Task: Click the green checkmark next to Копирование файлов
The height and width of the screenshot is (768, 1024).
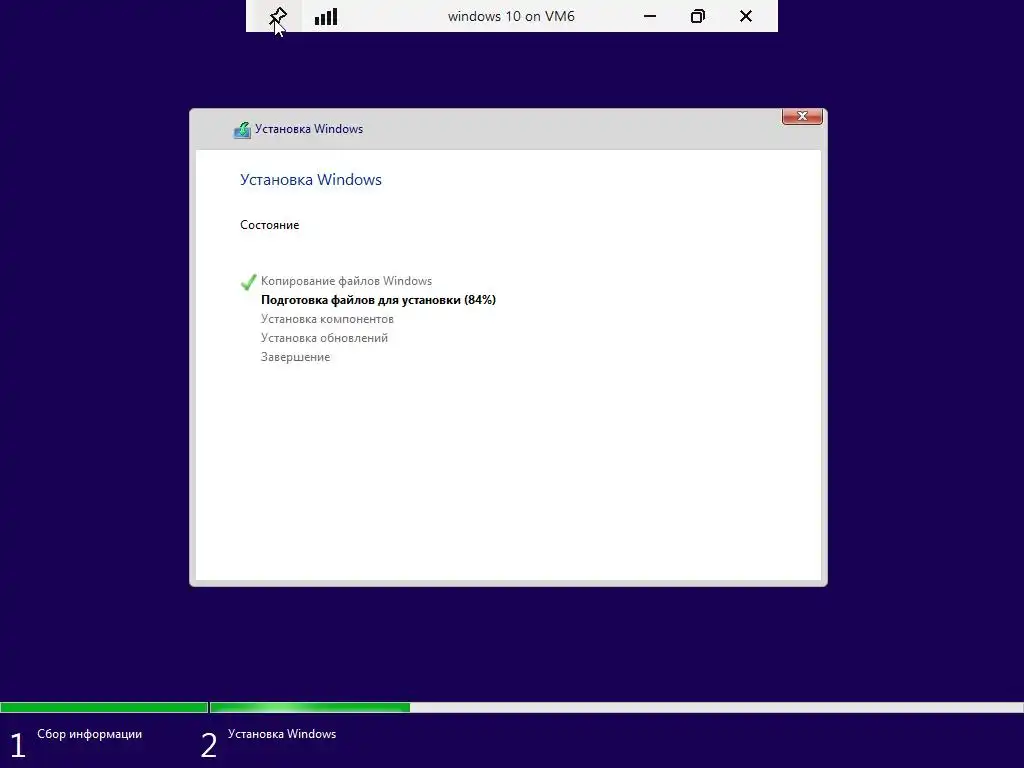Action: pos(248,281)
